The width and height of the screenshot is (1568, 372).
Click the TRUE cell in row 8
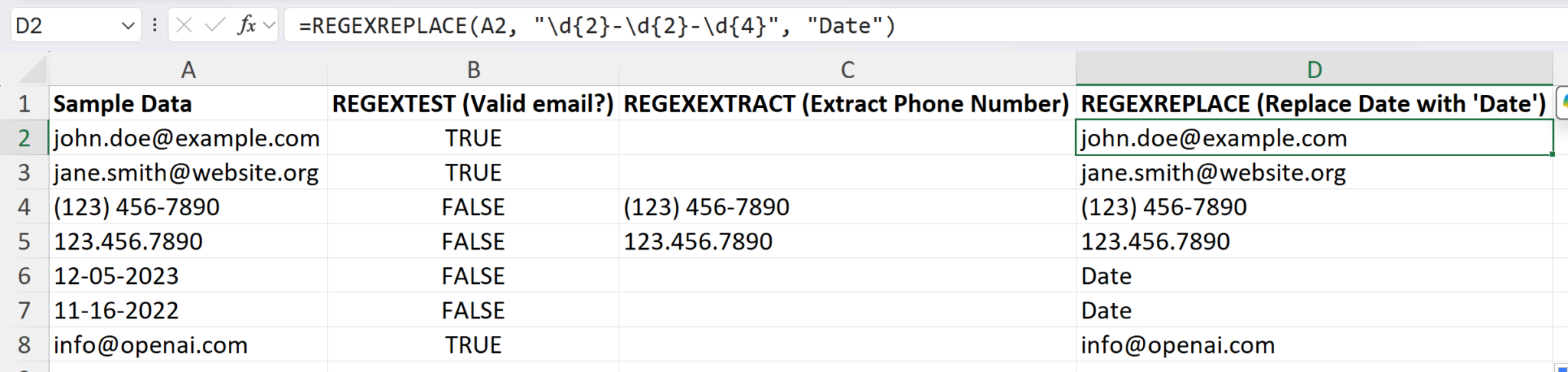tap(473, 344)
